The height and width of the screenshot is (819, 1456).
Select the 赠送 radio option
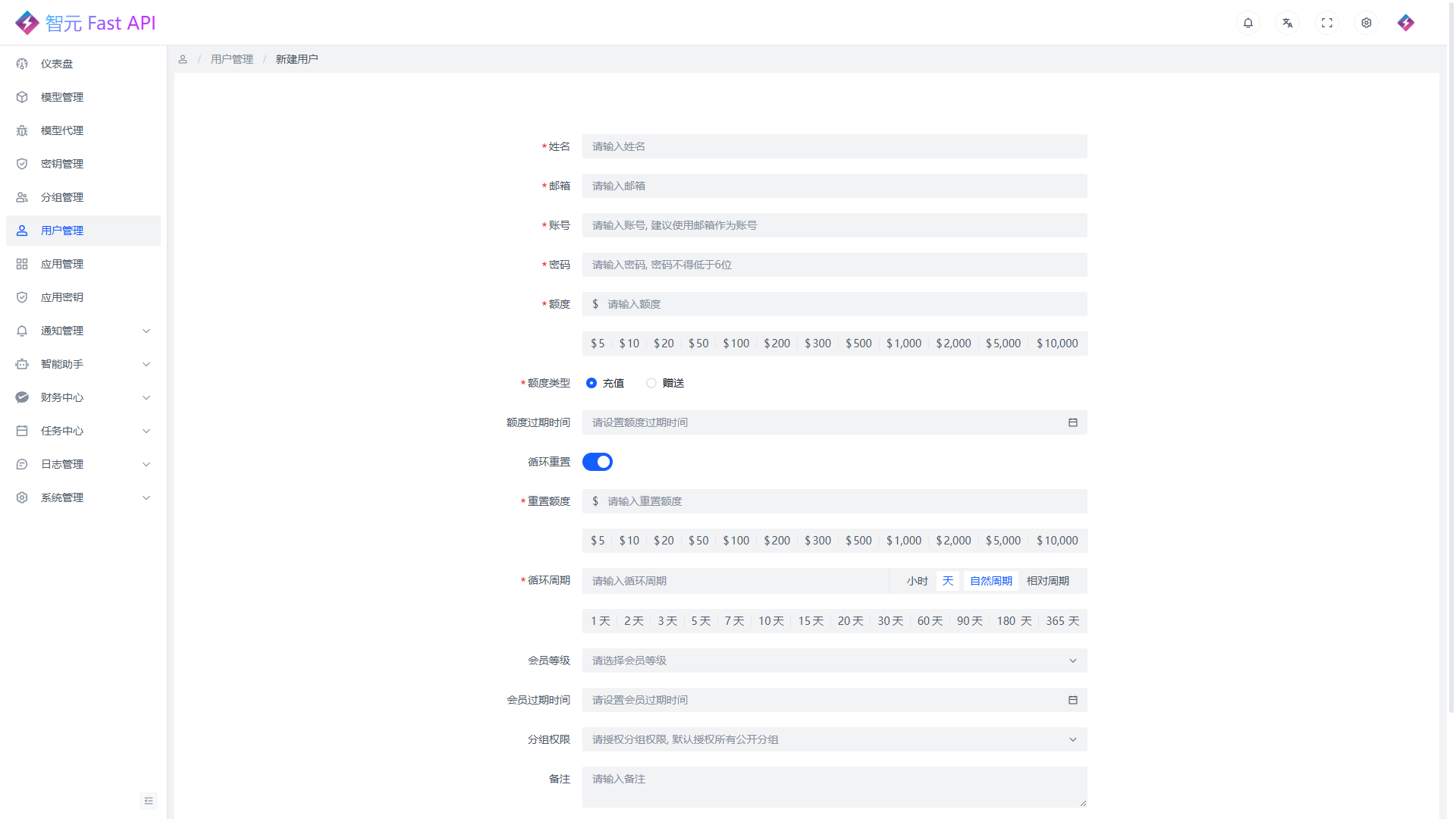tap(651, 383)
